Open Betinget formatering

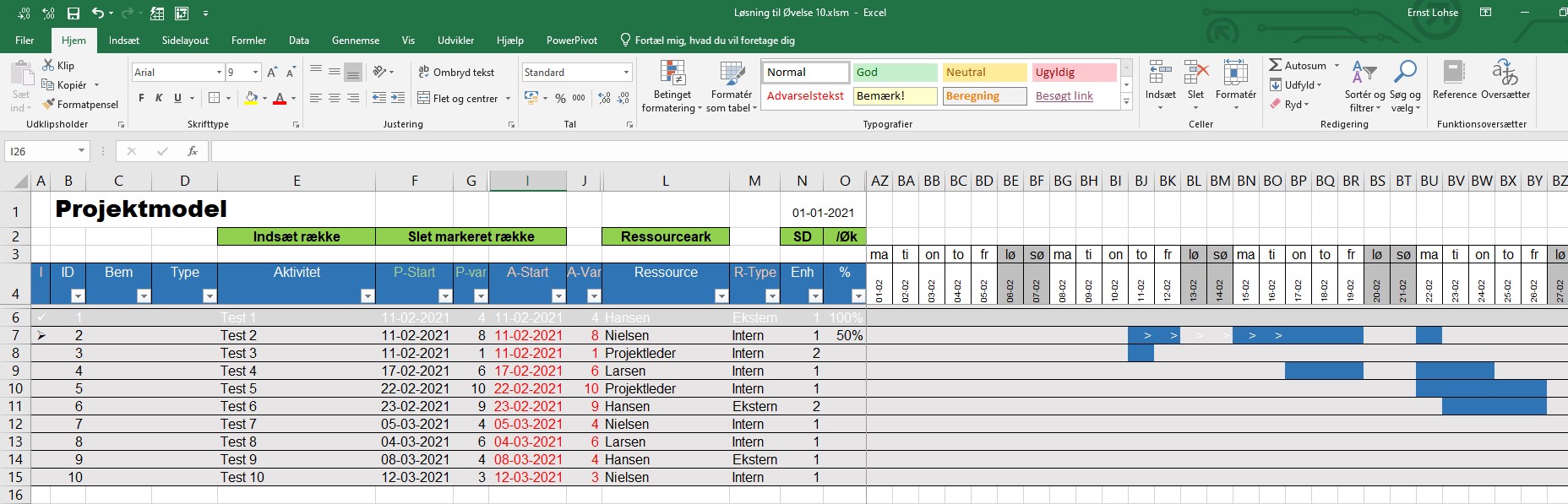click(672, 87)
